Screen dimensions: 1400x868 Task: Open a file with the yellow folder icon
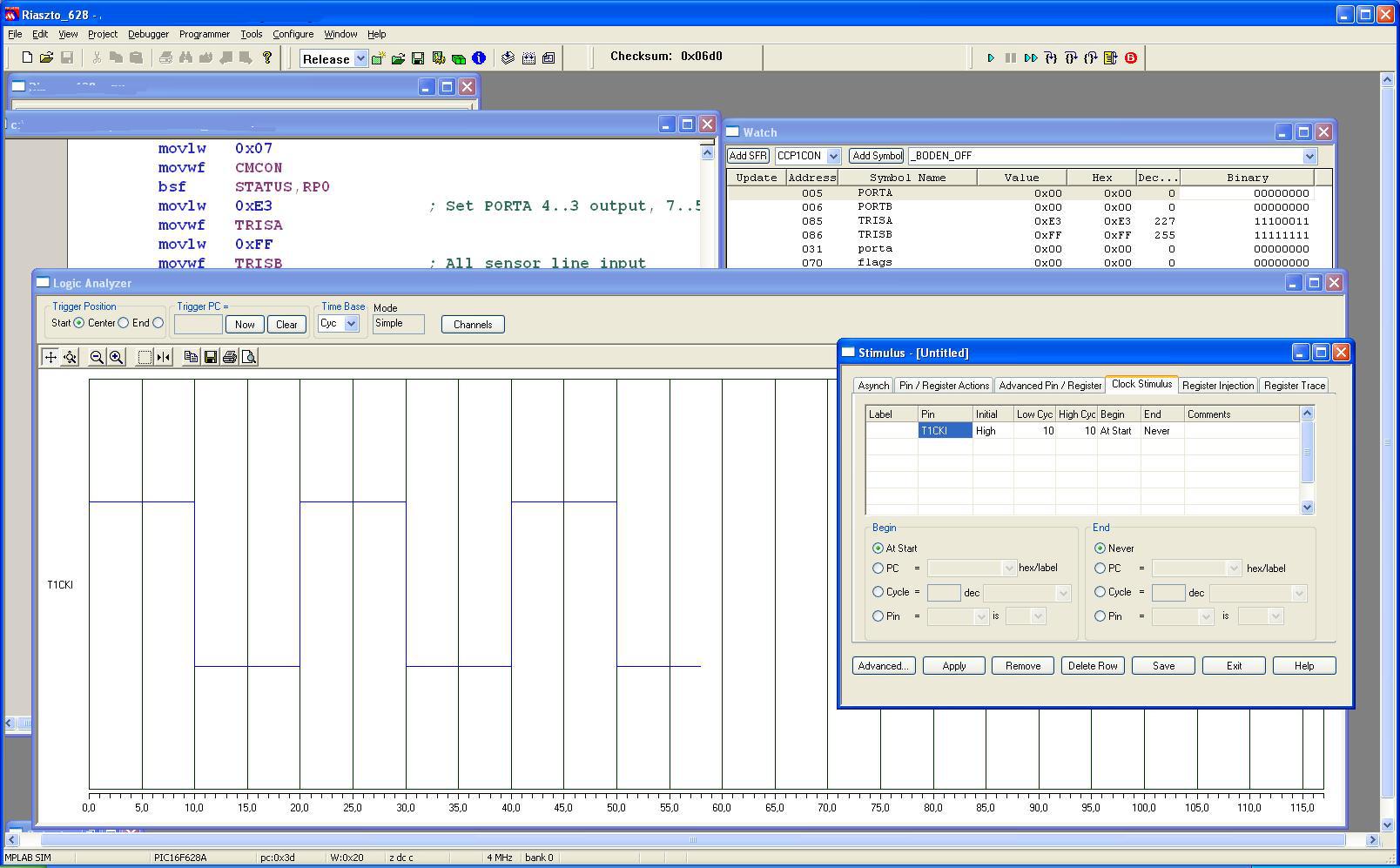point(46,58)
